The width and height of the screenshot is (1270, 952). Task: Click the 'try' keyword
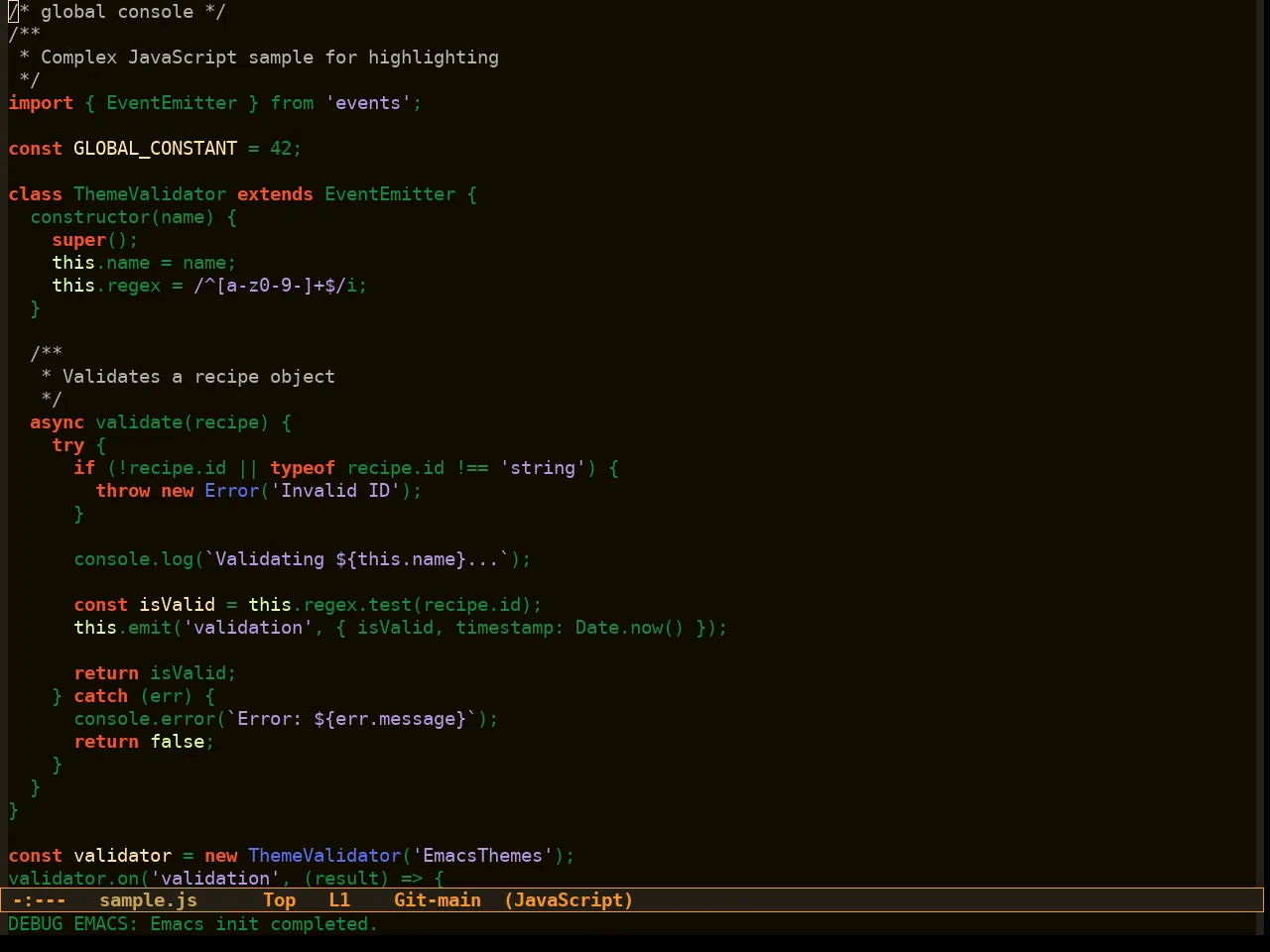[x=68, y=445]
